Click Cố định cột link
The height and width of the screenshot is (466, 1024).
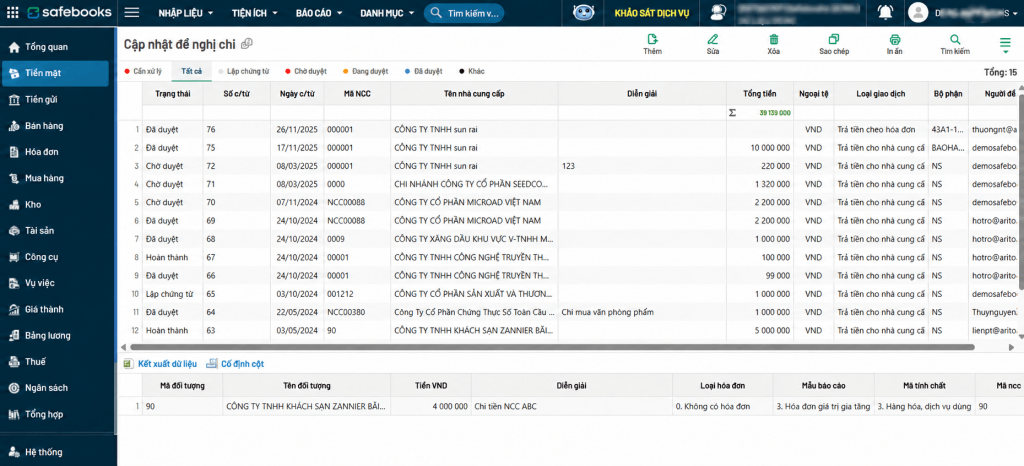236,364
